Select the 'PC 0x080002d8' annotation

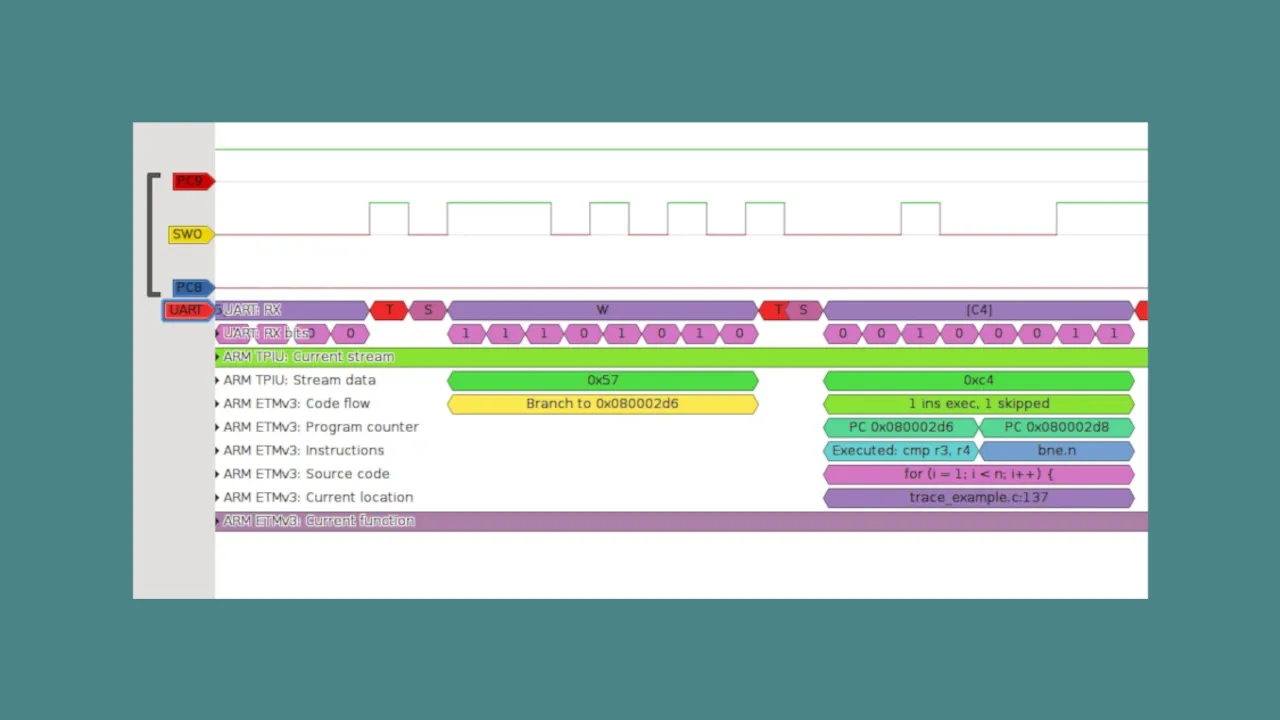1057,427
